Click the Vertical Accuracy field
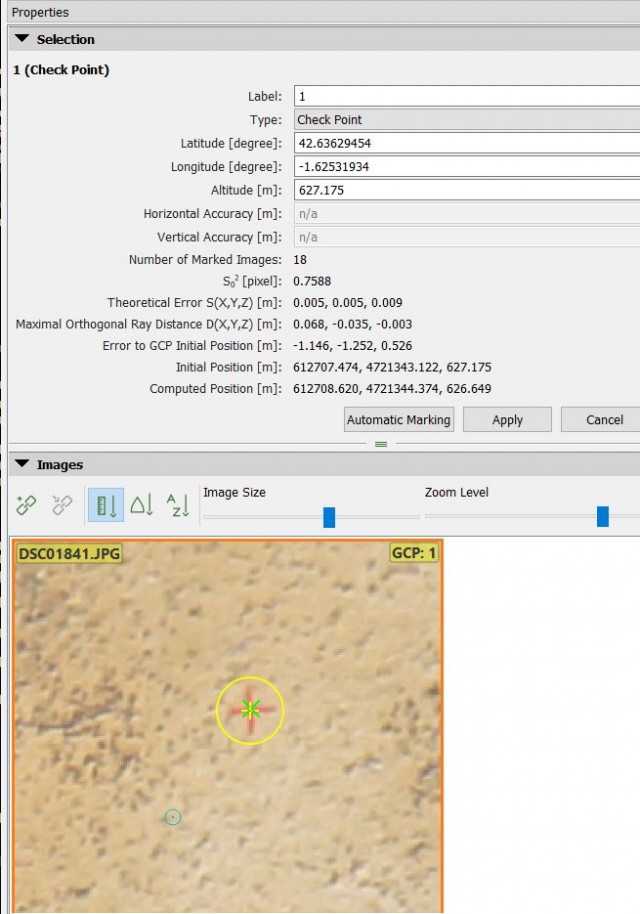 pos(467,237)
